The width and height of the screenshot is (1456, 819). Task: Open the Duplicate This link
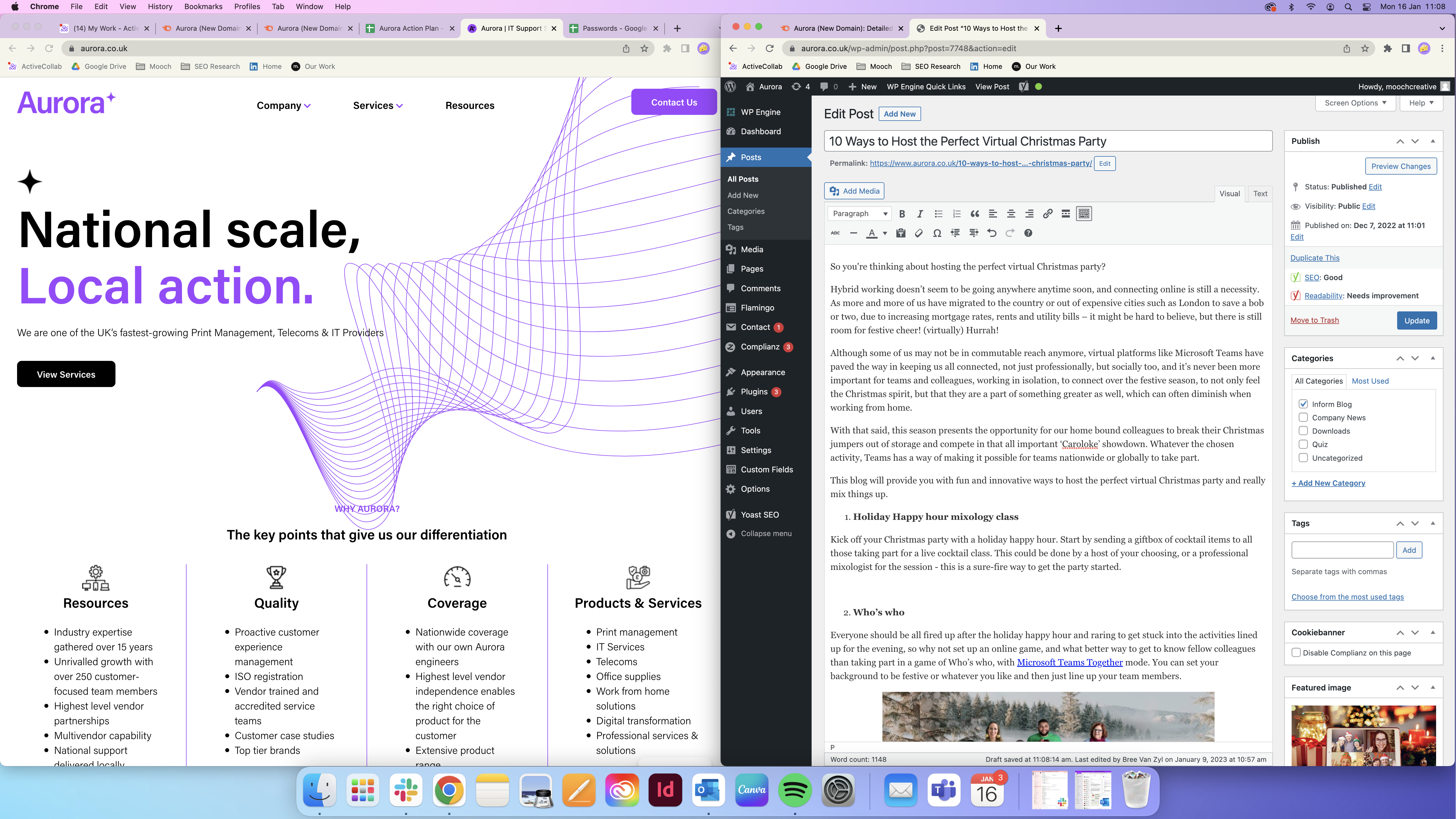click(1315, 258)
